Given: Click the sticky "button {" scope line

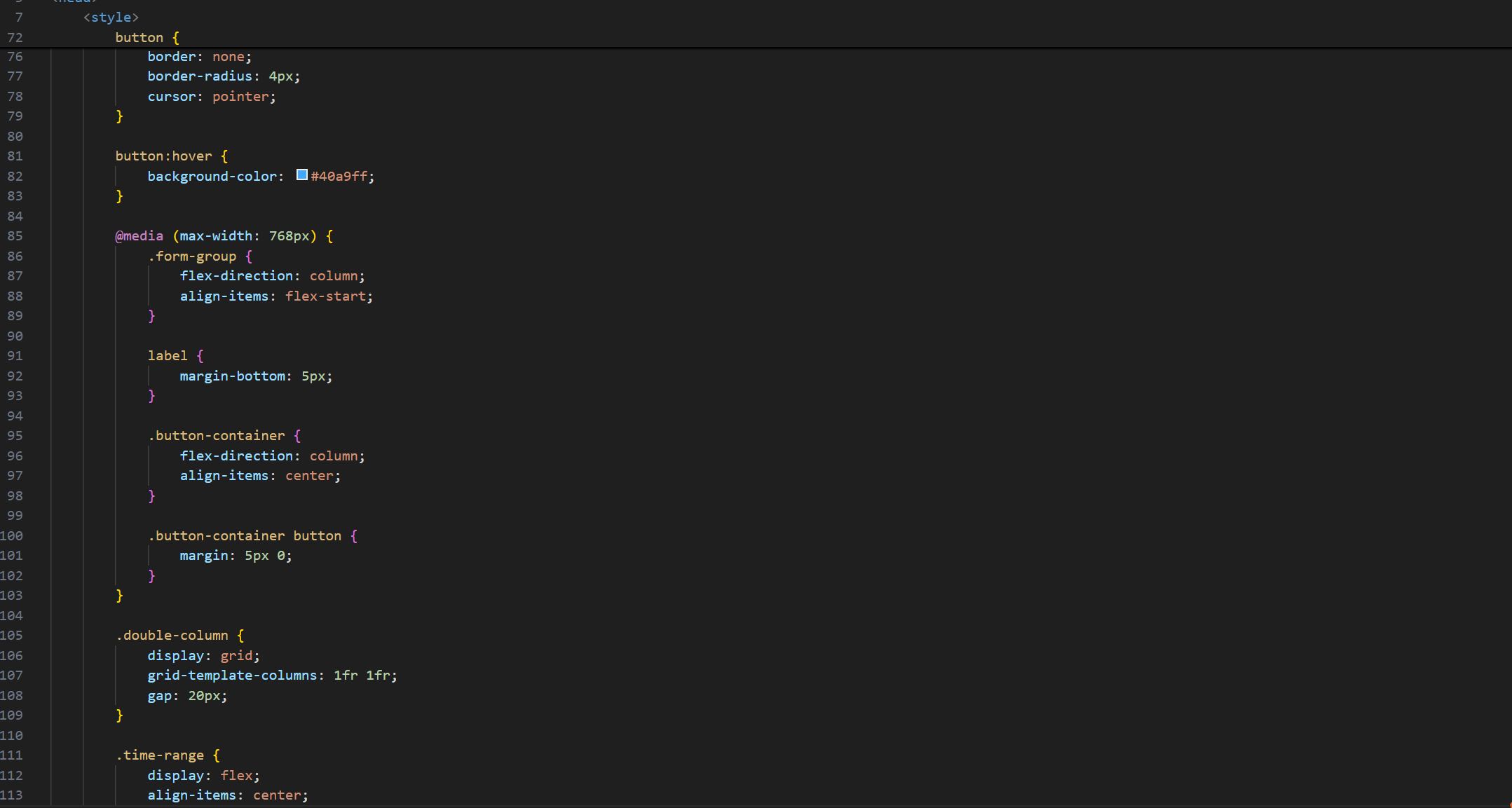Looking at the screenshot, I should (x=147, y=37).
